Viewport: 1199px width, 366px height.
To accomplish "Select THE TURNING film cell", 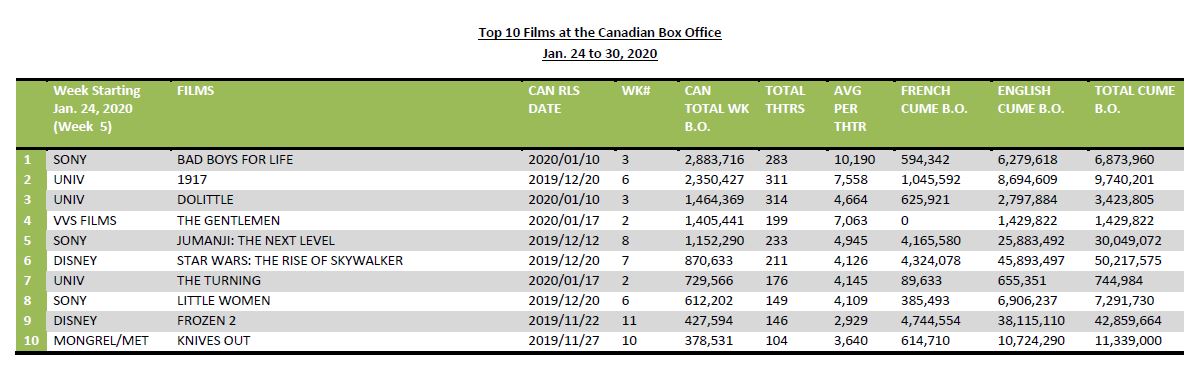I will (219, 280).
